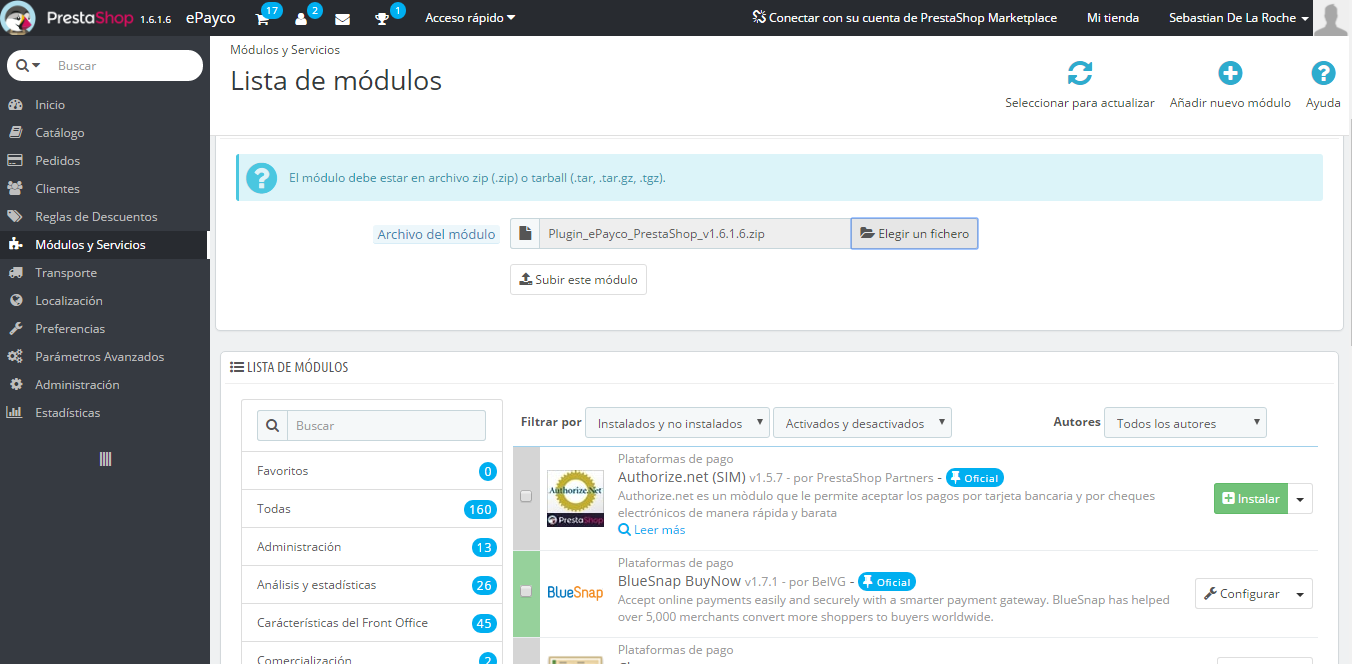Image resolution: width=1352 pixels, height=664 pixels.
Task: Click Conectar con su cuenta de PrestaShop Marketplace
Action: click(x=906, y=18)
